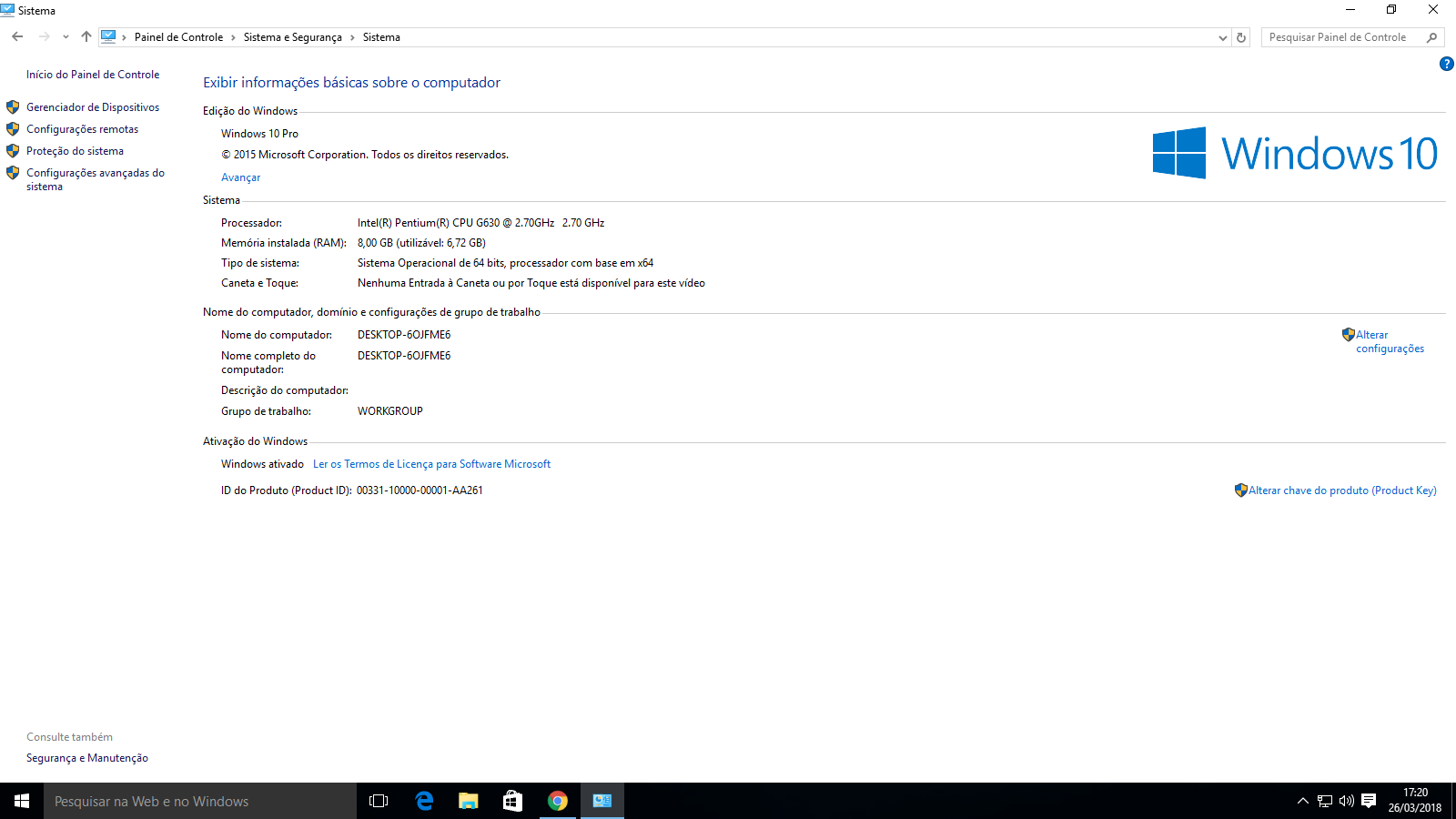Open Gerenciador de Dispositivos

tap(93, 107)
